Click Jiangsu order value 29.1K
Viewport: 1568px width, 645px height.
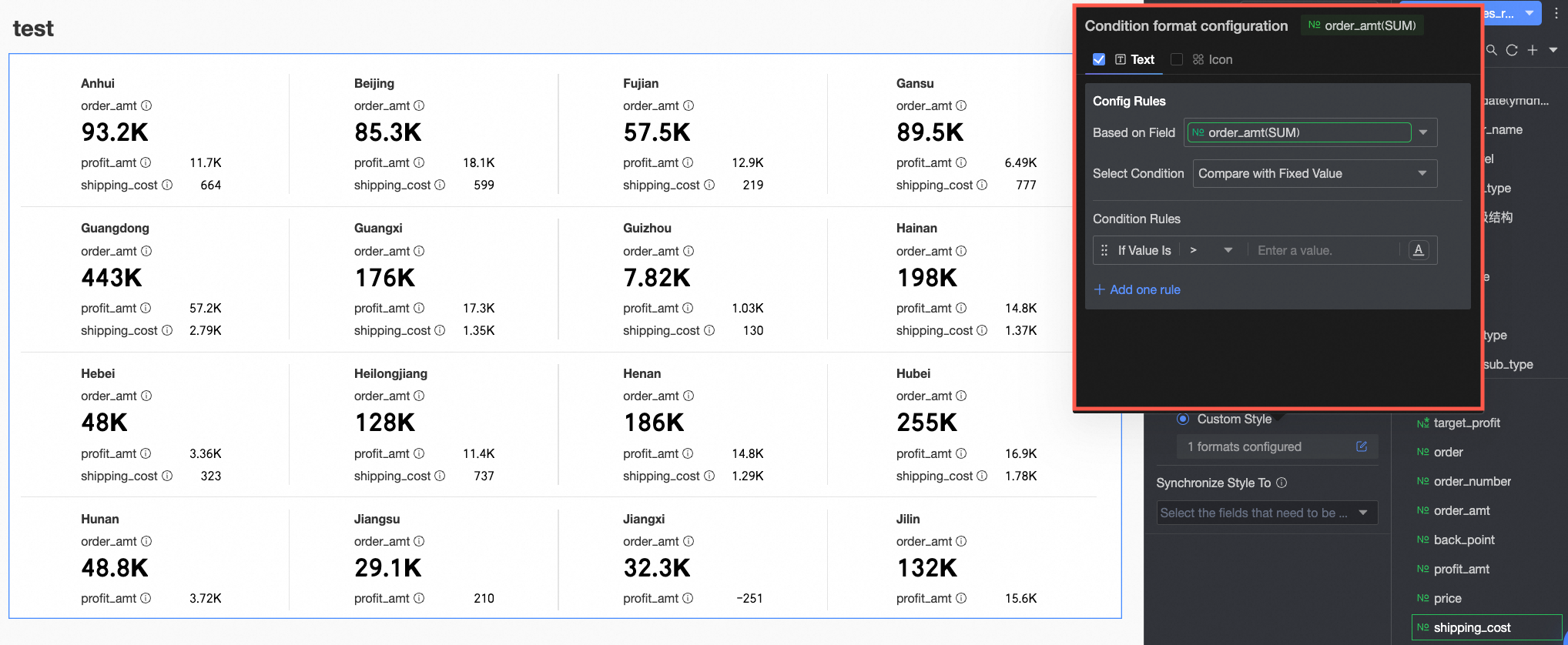(388, 568)
